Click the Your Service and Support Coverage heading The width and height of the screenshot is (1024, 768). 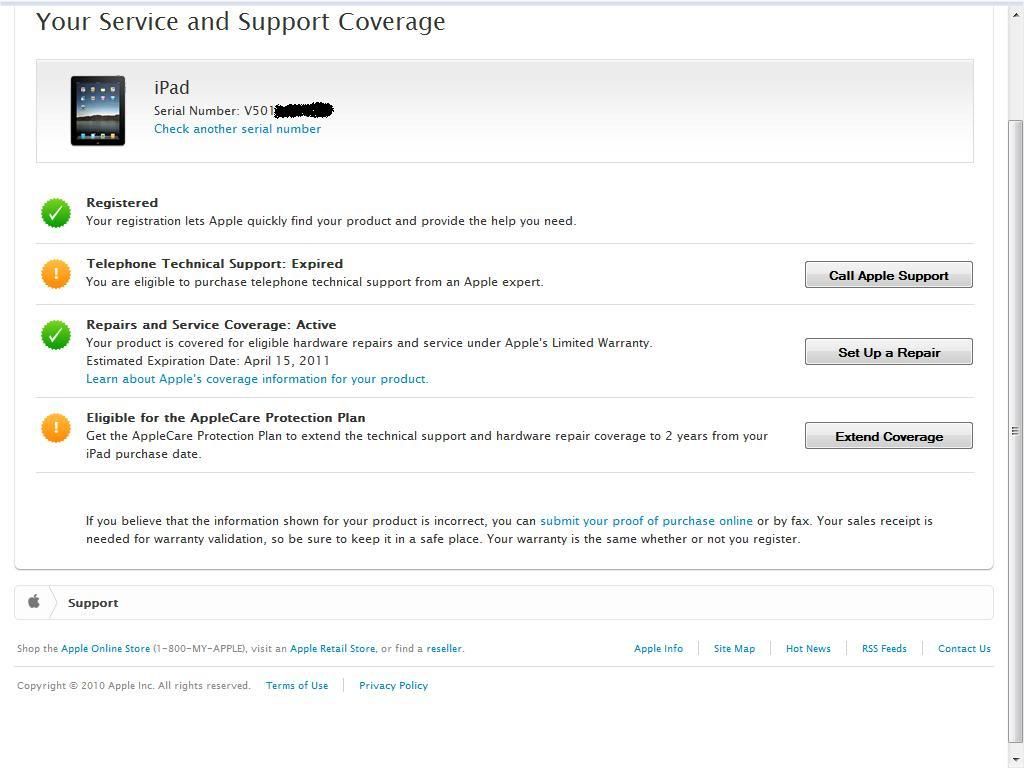coord(240,22)
